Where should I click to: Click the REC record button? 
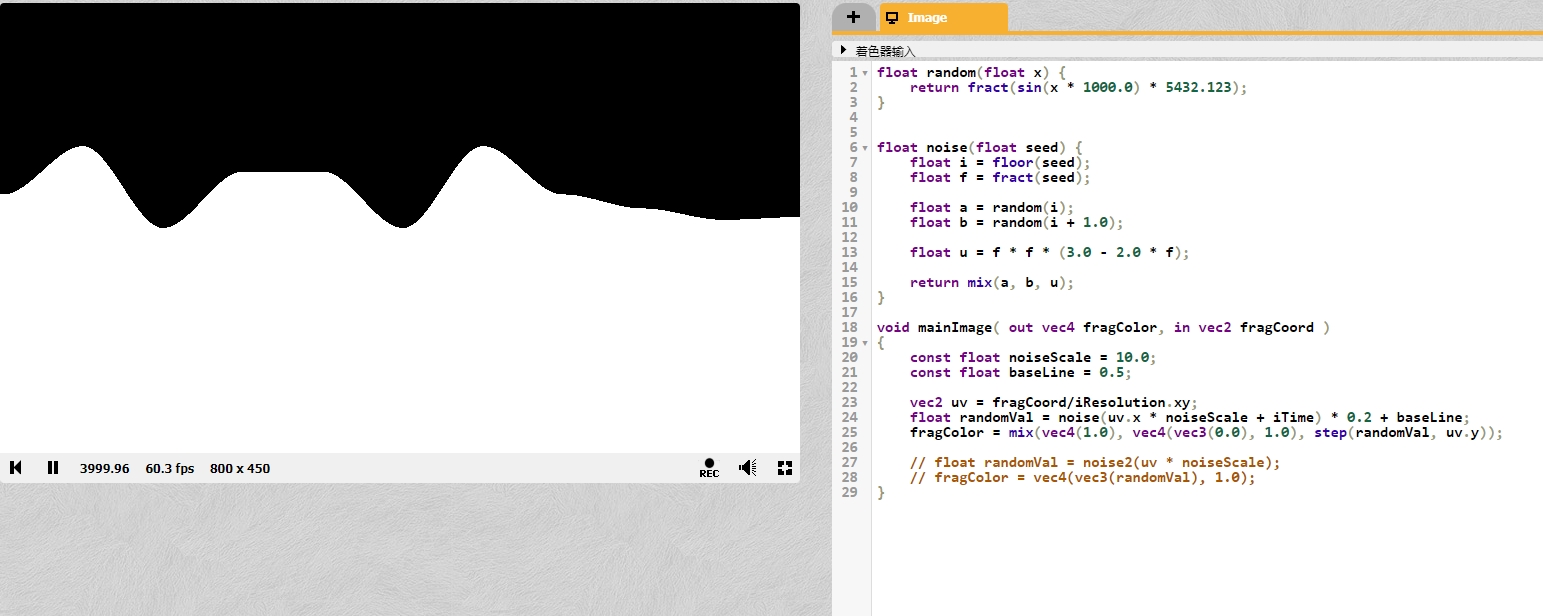coord(709,468)
